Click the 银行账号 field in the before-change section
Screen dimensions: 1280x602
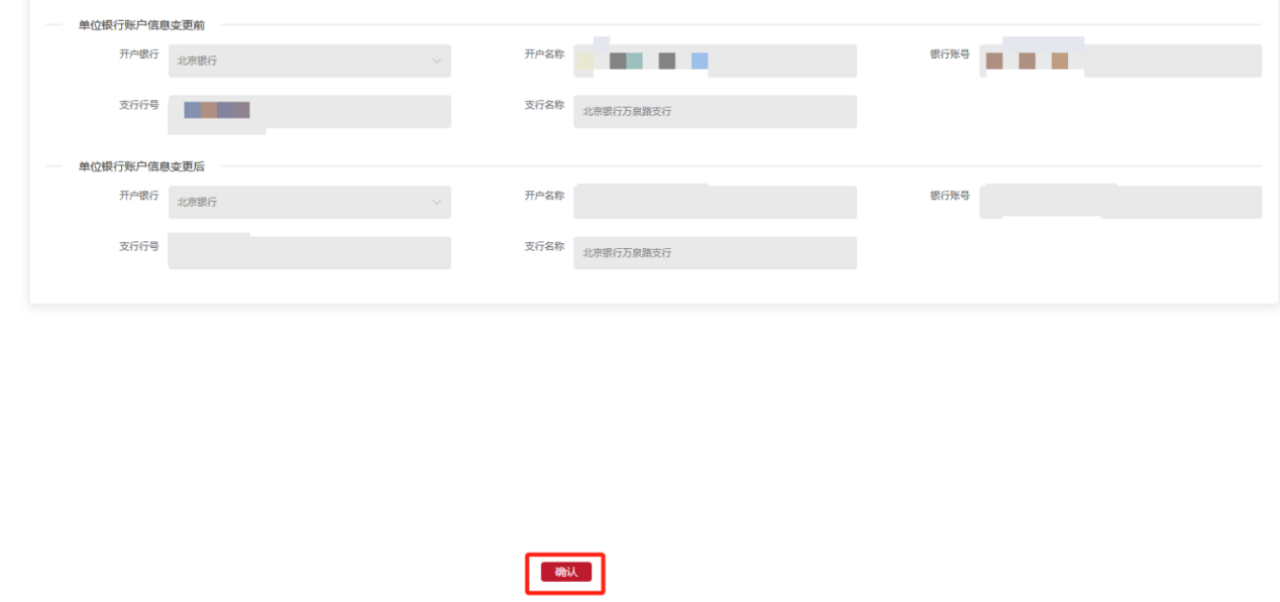tap(1120, 61)
